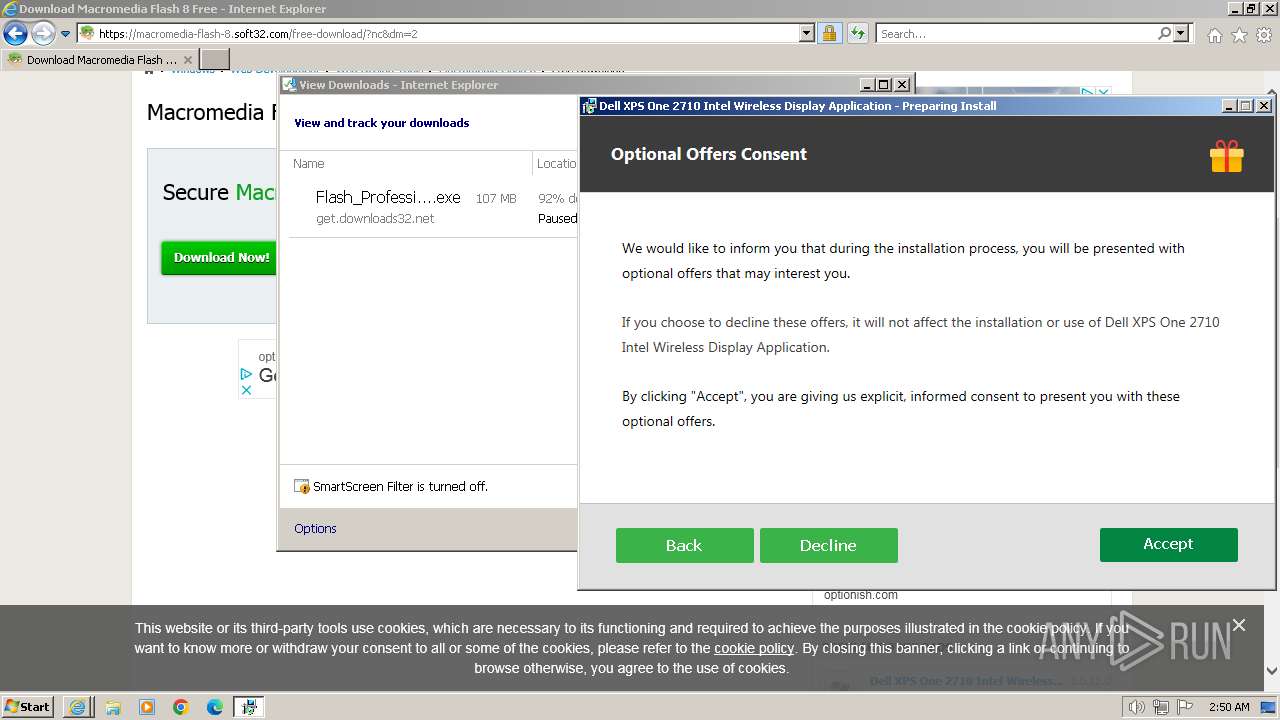Click the installer window title bar icon
The image size is (1280, 720).
(x=589, y=106)
